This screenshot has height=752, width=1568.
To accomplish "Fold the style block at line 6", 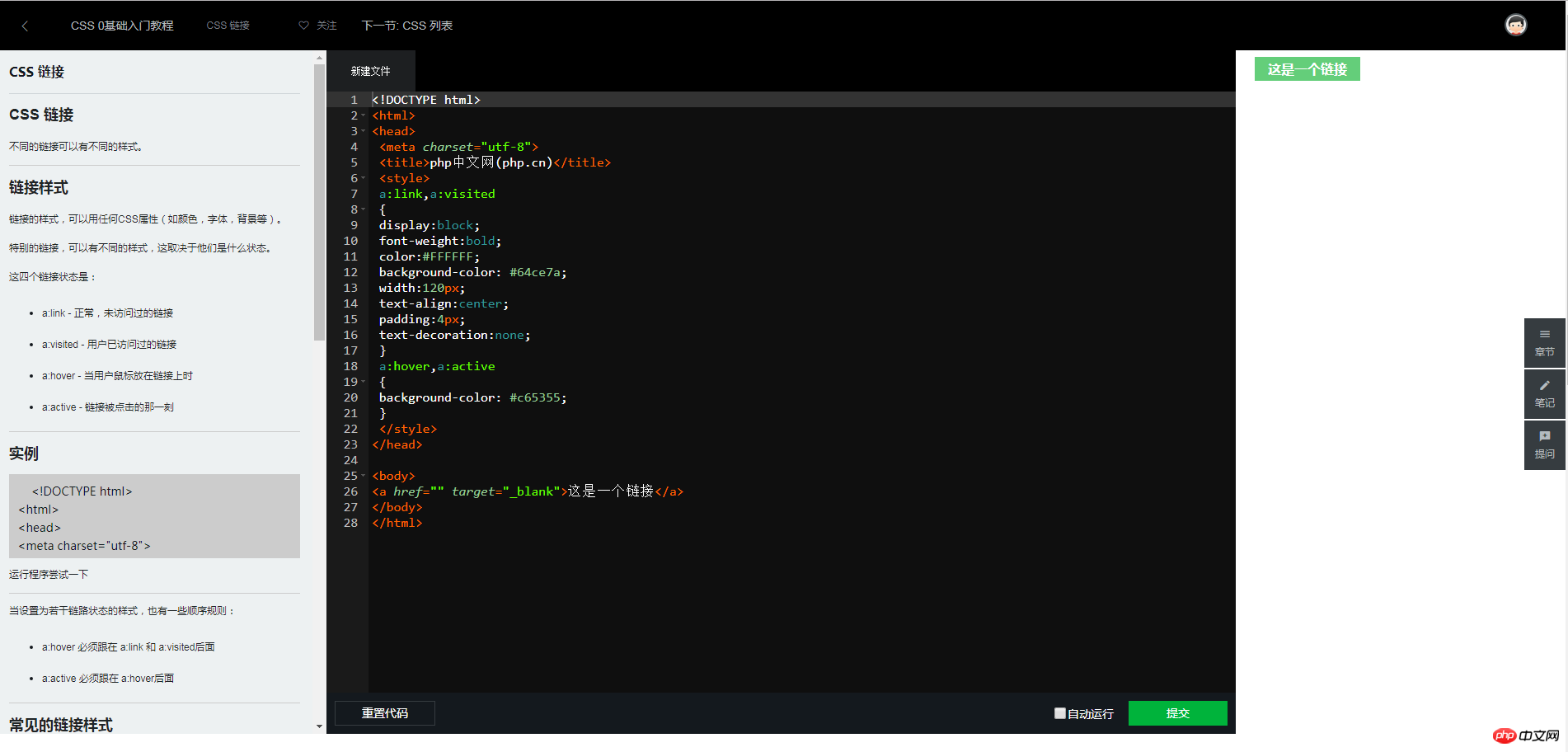I will (x=364, y=178).
